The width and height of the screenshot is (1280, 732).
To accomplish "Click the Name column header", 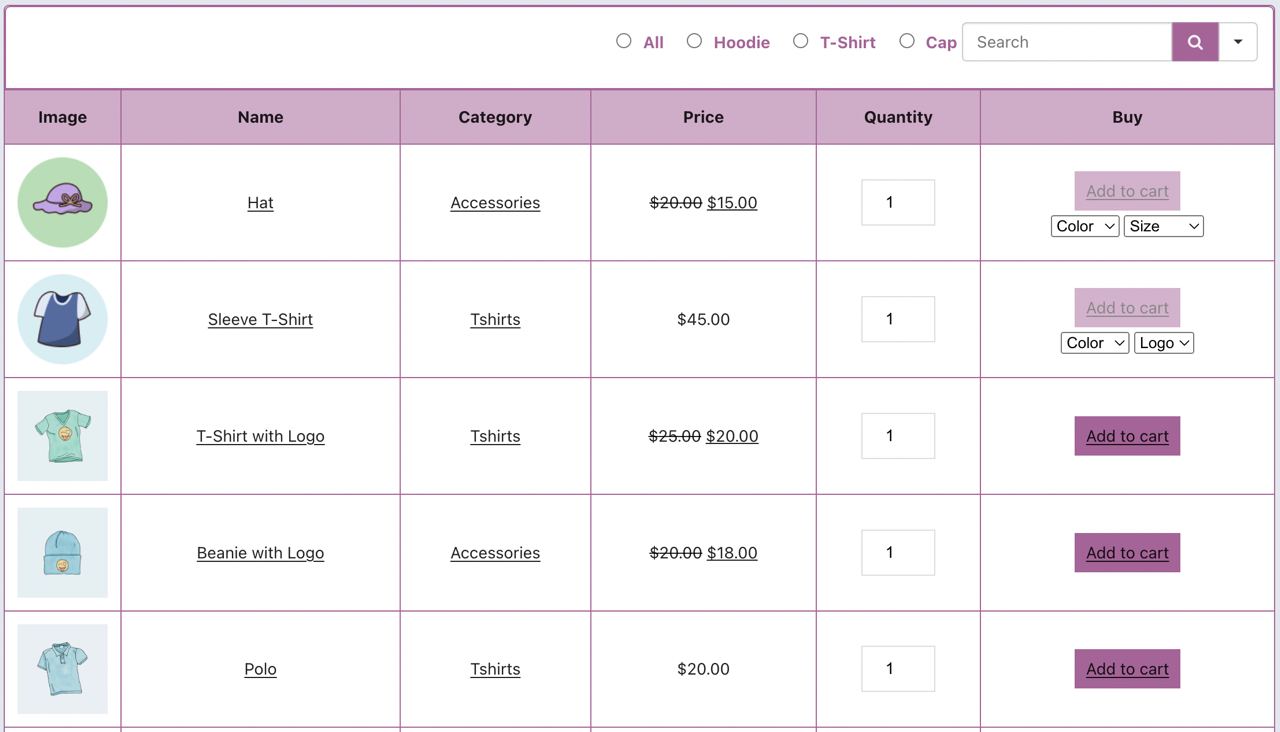I will (260, 117).
